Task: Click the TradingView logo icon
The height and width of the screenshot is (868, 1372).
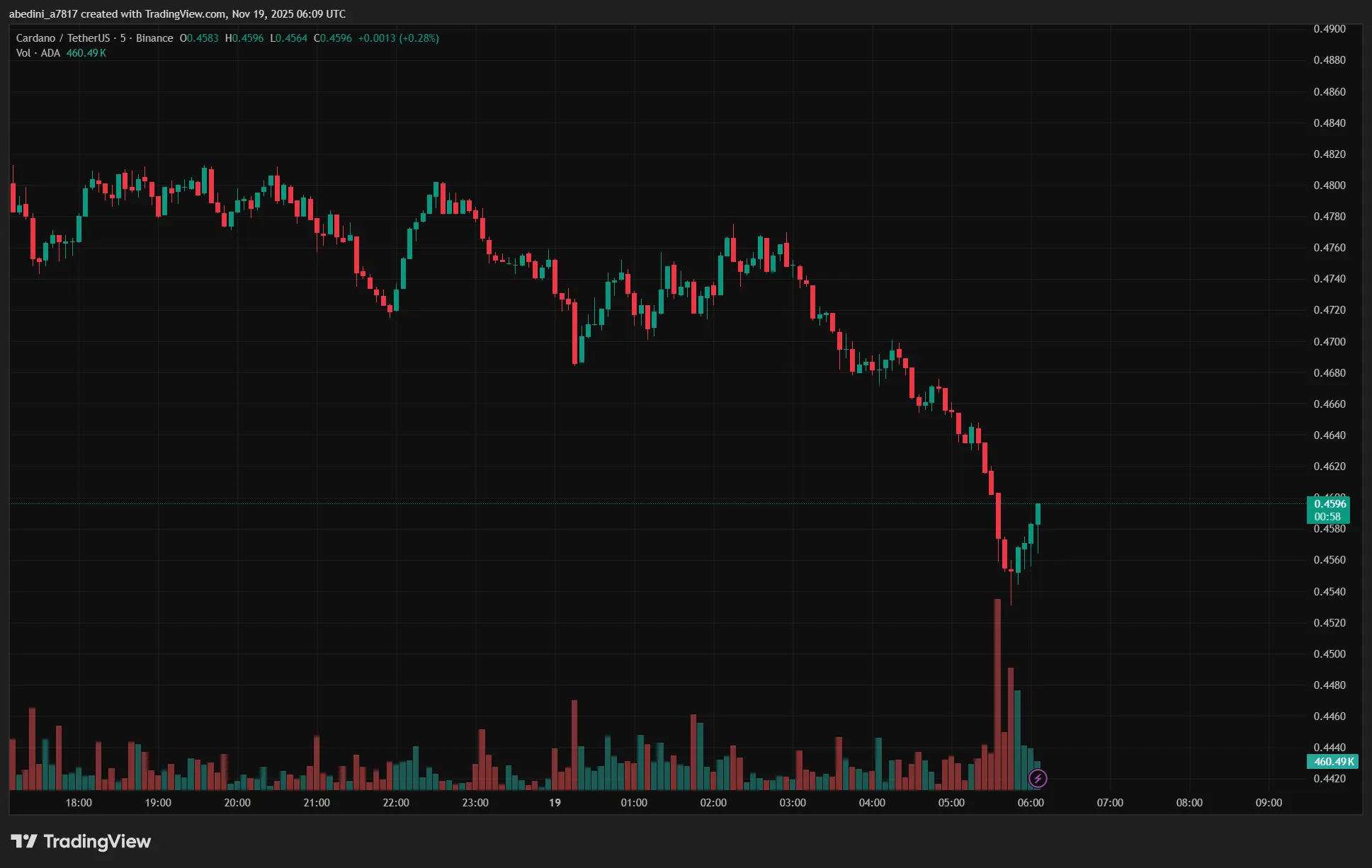Action: pos(23,841)
